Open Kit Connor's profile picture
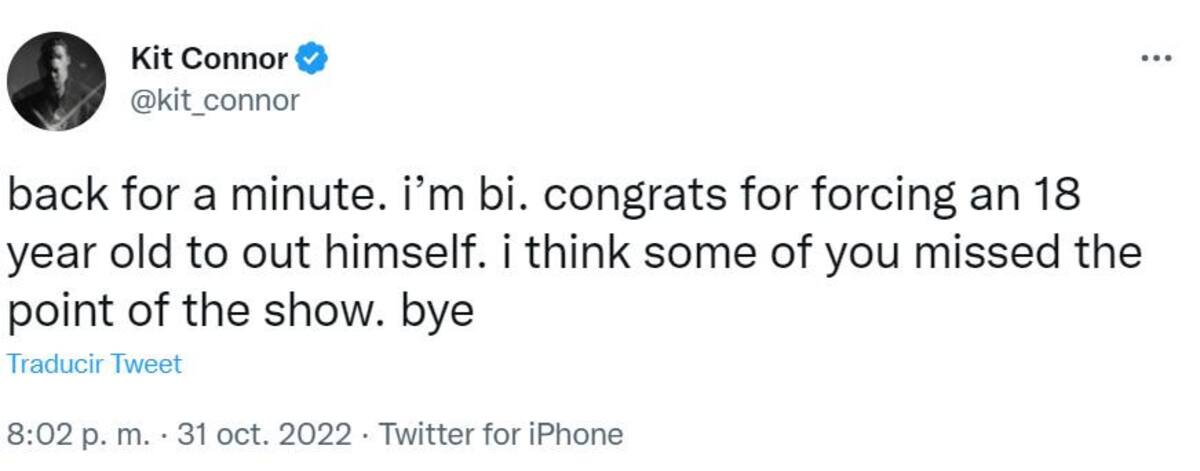1200x471 pixels. [x=56, y=82]
